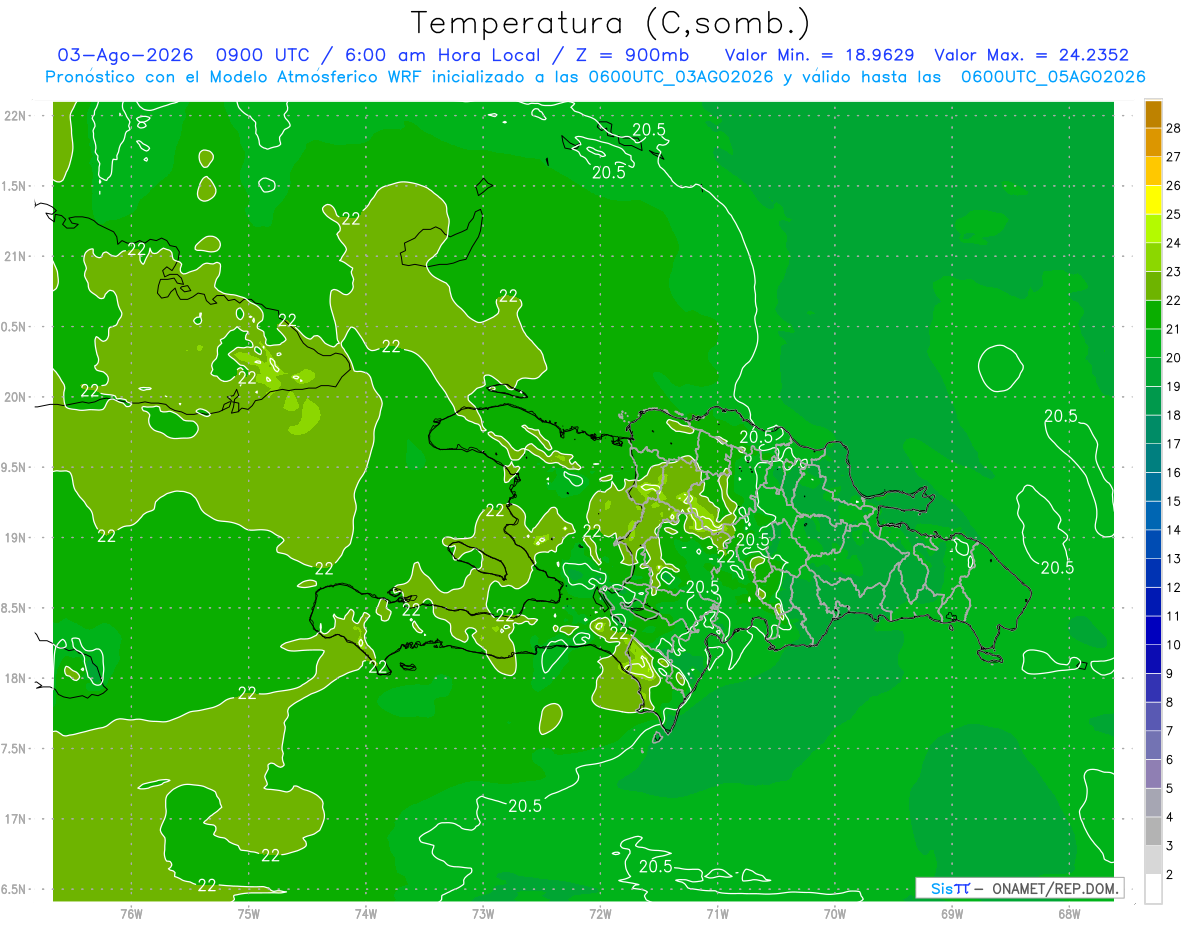Pick the dark blue colorbar swatch between 10 and 11
The image size is (1200, 927).
[x=1153, y=630]
